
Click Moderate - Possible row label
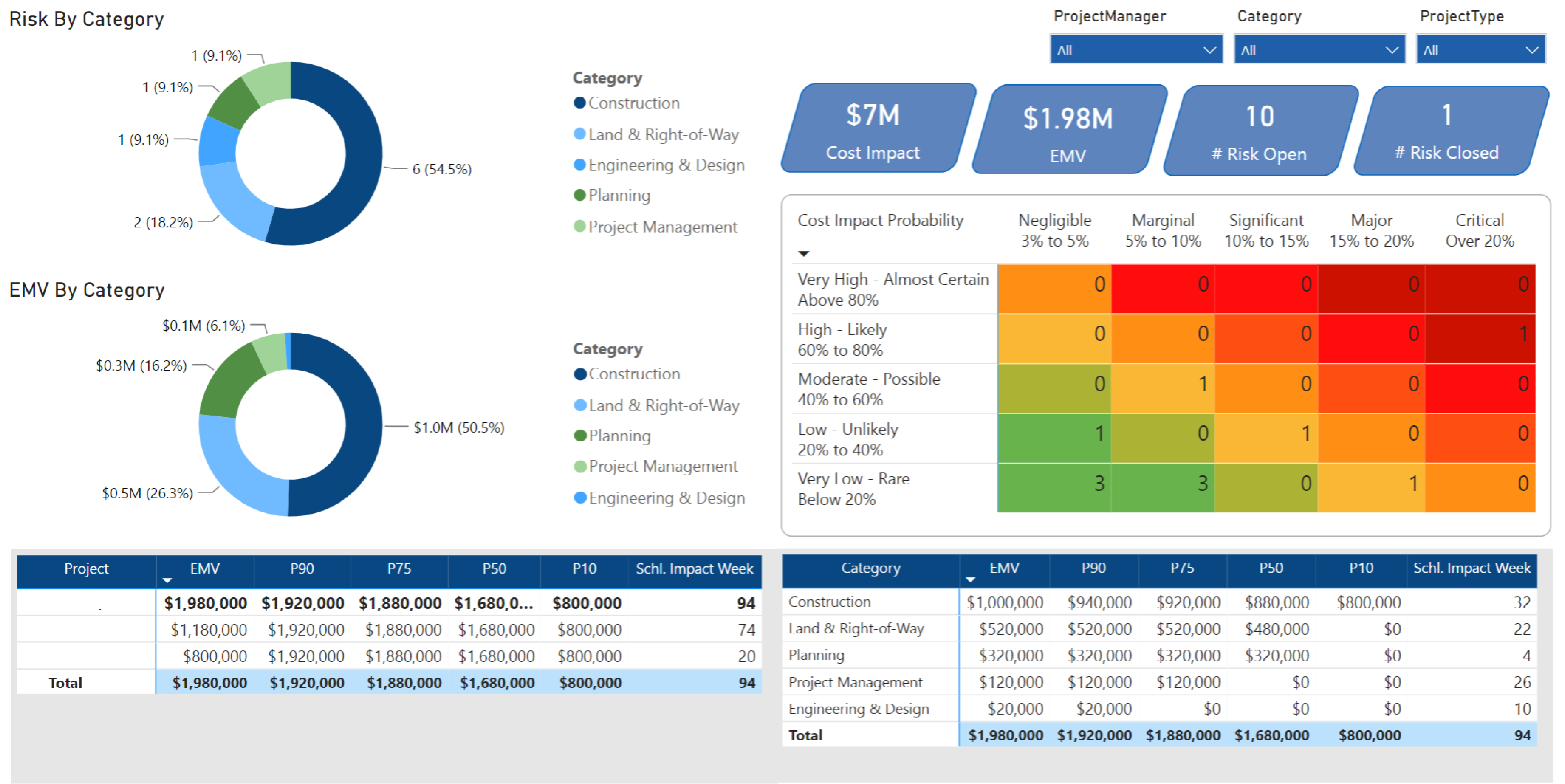[869, 389]
